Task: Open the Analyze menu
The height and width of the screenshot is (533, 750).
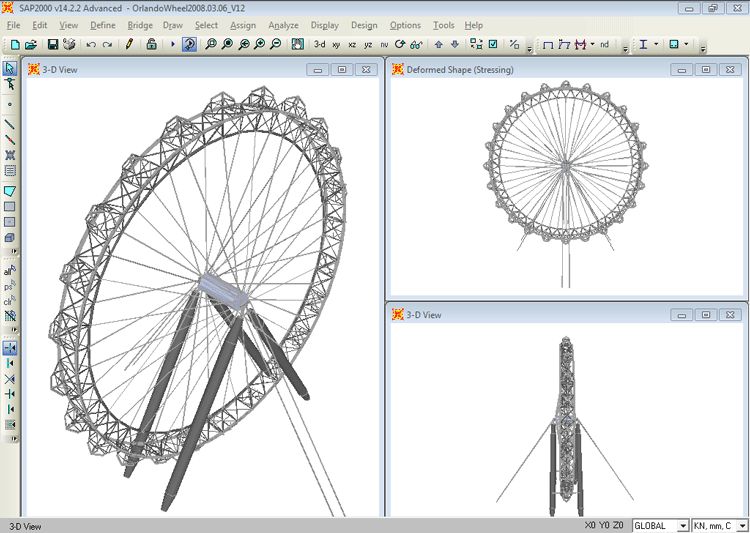Action: (x=283, y=25)
